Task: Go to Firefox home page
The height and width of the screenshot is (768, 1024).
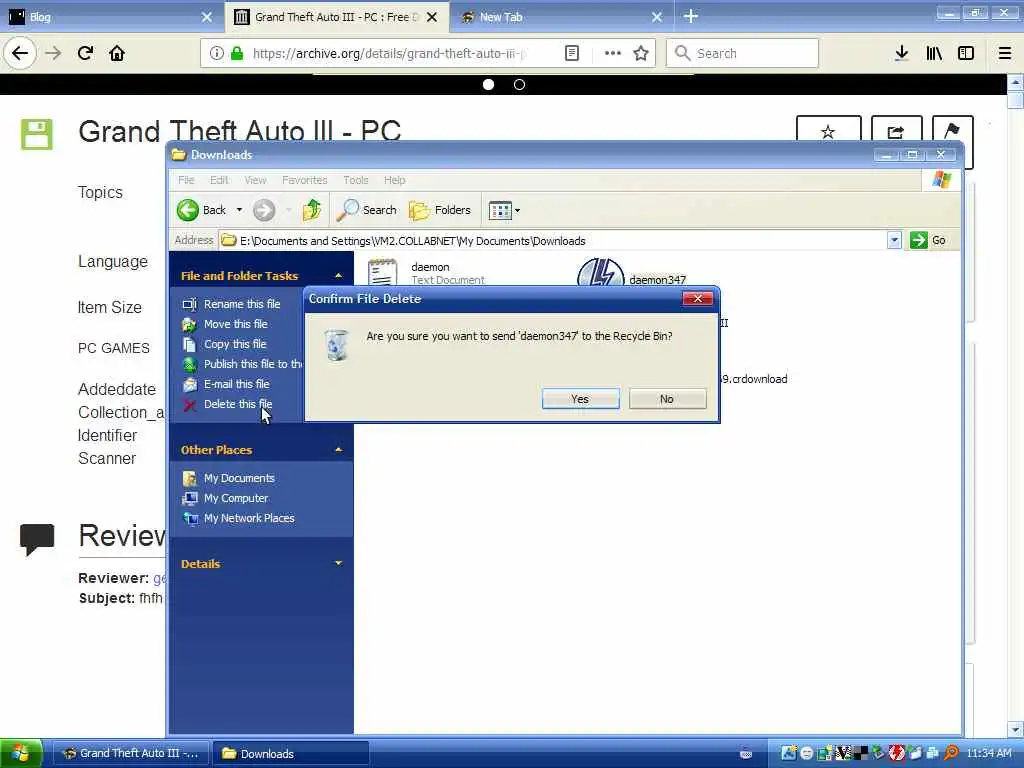Action: pos(117,53)
